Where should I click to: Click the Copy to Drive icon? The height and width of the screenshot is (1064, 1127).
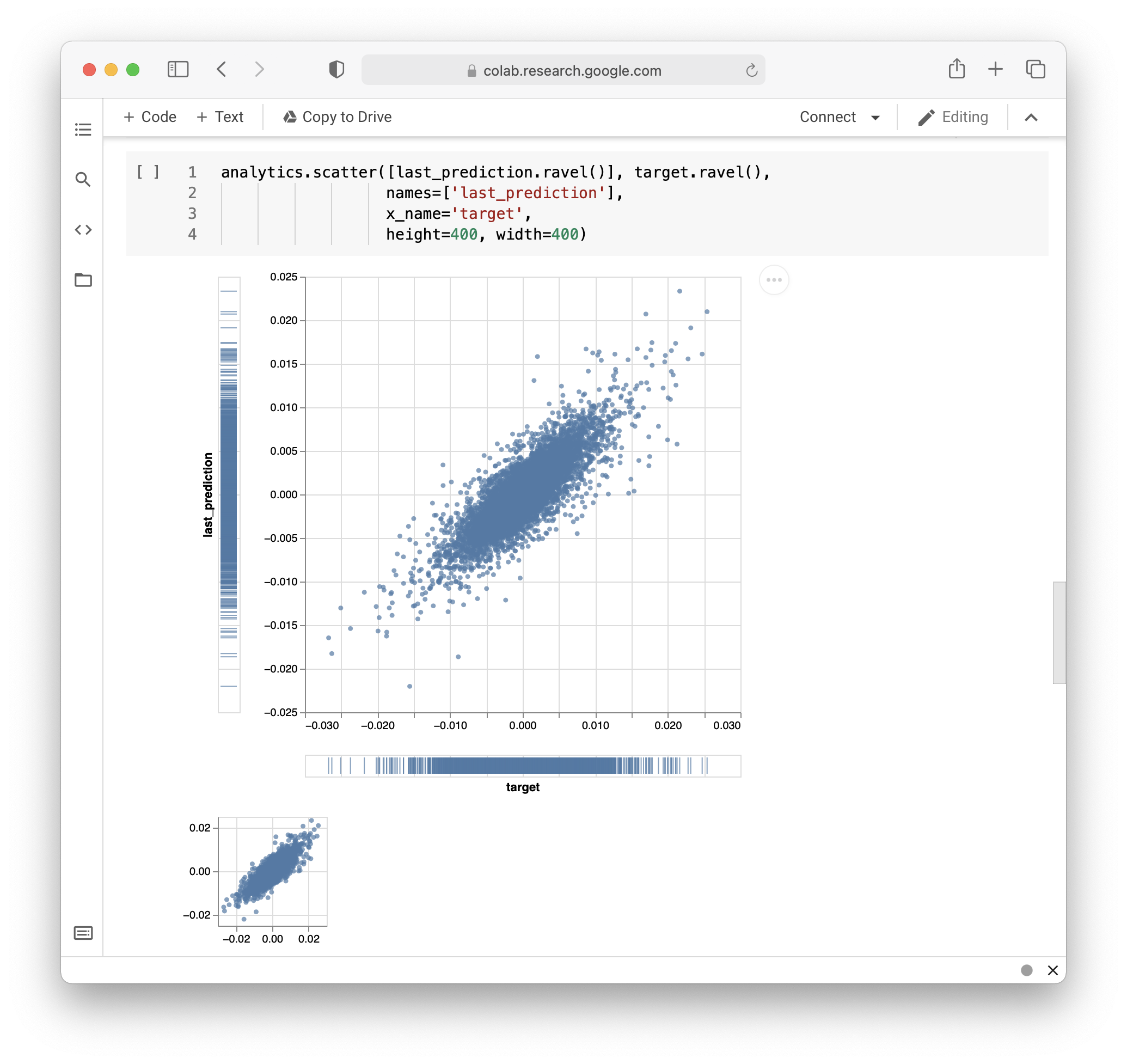click(290, 117)
